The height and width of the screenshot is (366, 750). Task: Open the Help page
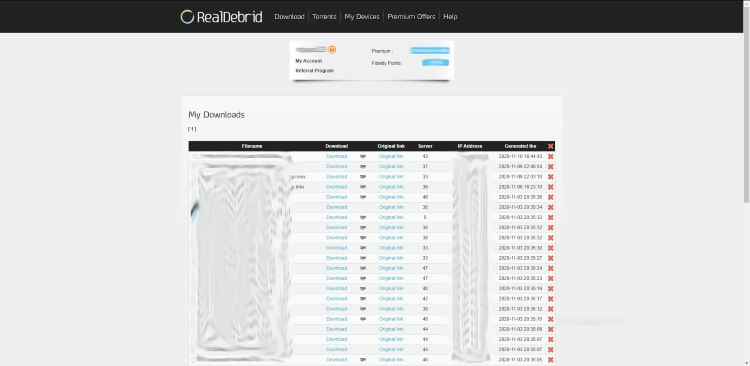click(450, 17)
